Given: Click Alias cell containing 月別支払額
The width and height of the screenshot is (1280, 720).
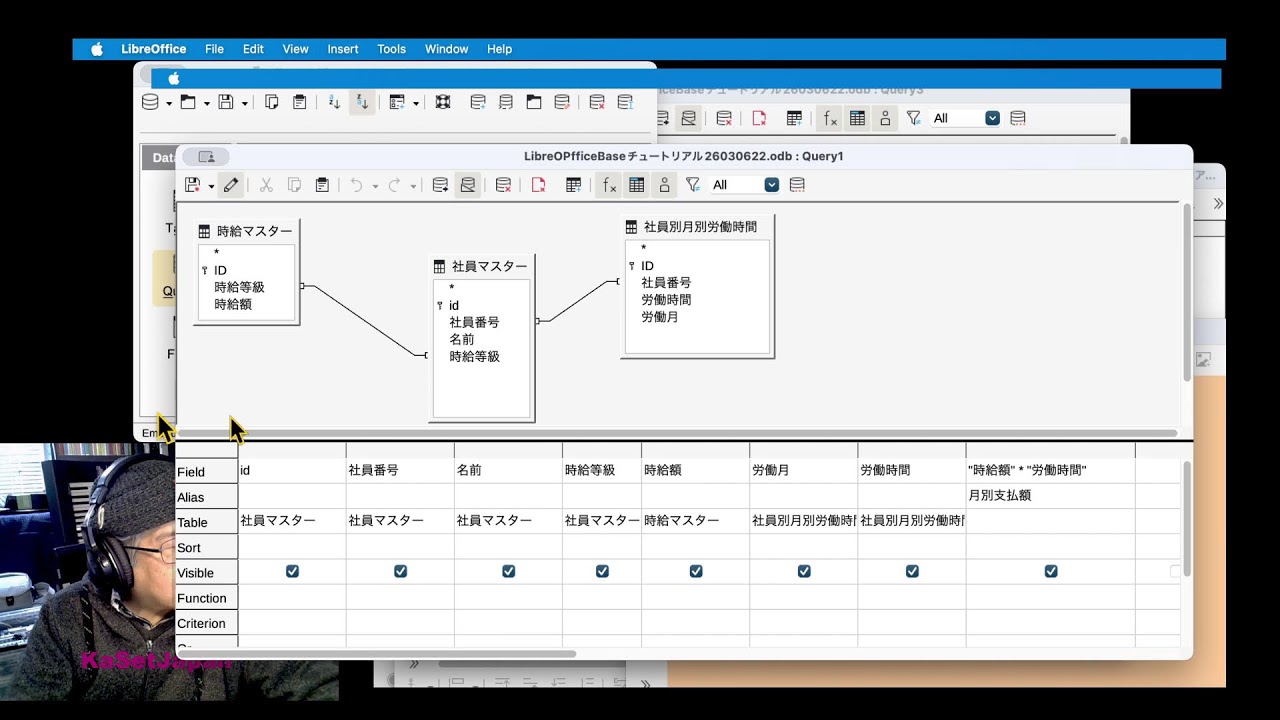Looking at the screenshot, I should (1050, 496).
